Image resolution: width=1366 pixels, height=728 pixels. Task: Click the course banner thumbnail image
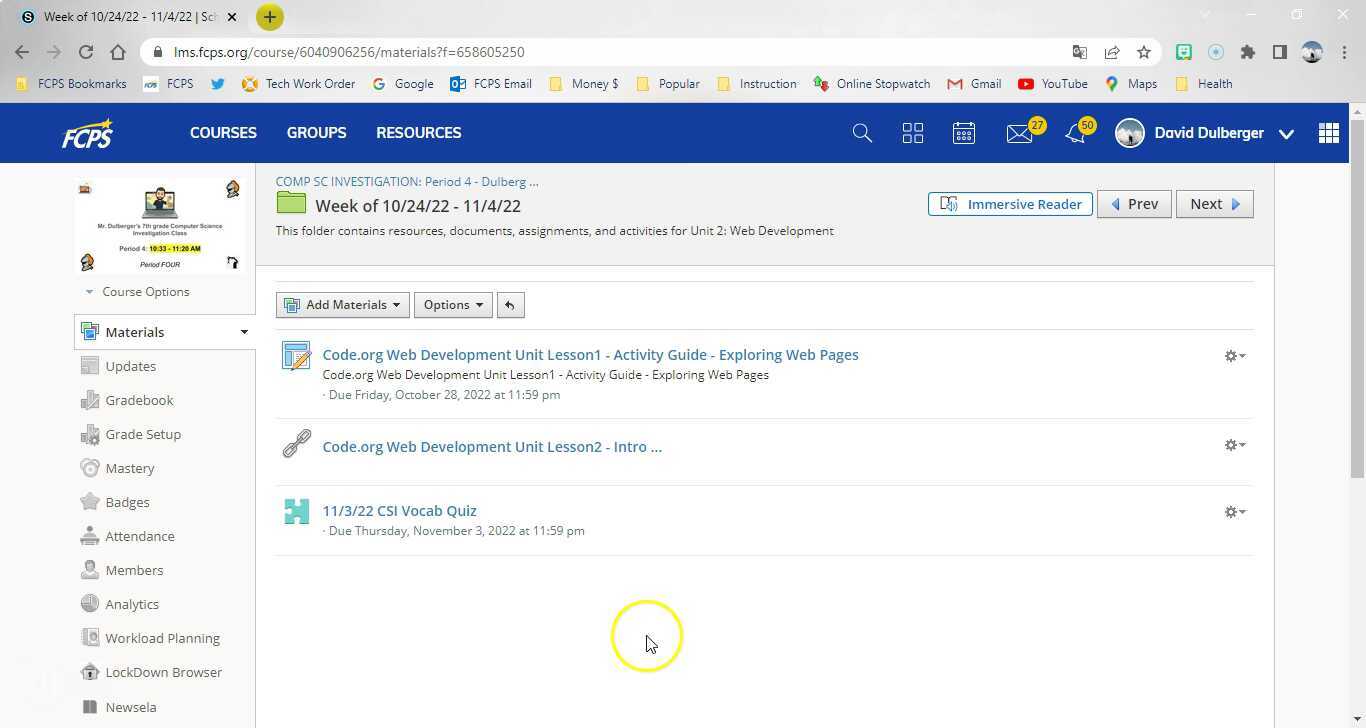[160, 225]
